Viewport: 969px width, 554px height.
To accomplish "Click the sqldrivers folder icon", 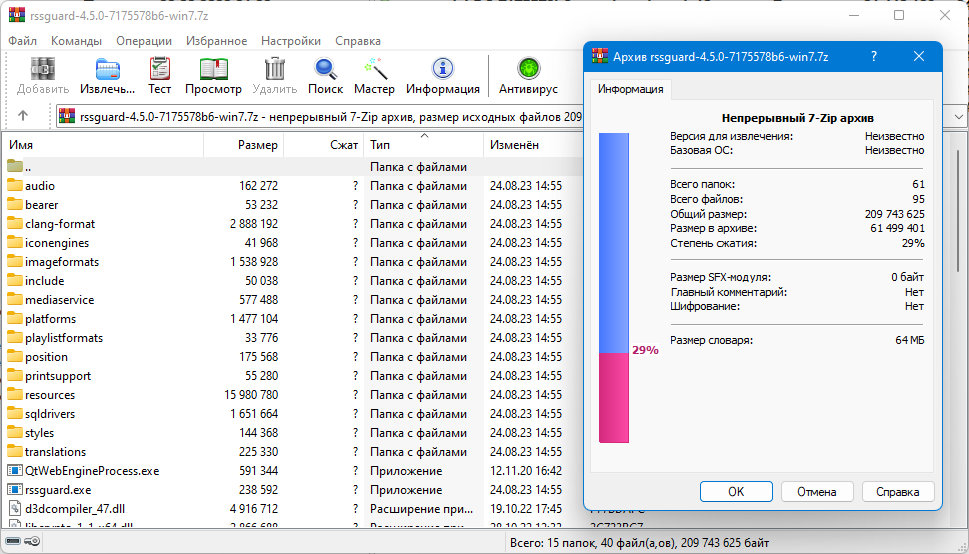I will coord(15,414).
